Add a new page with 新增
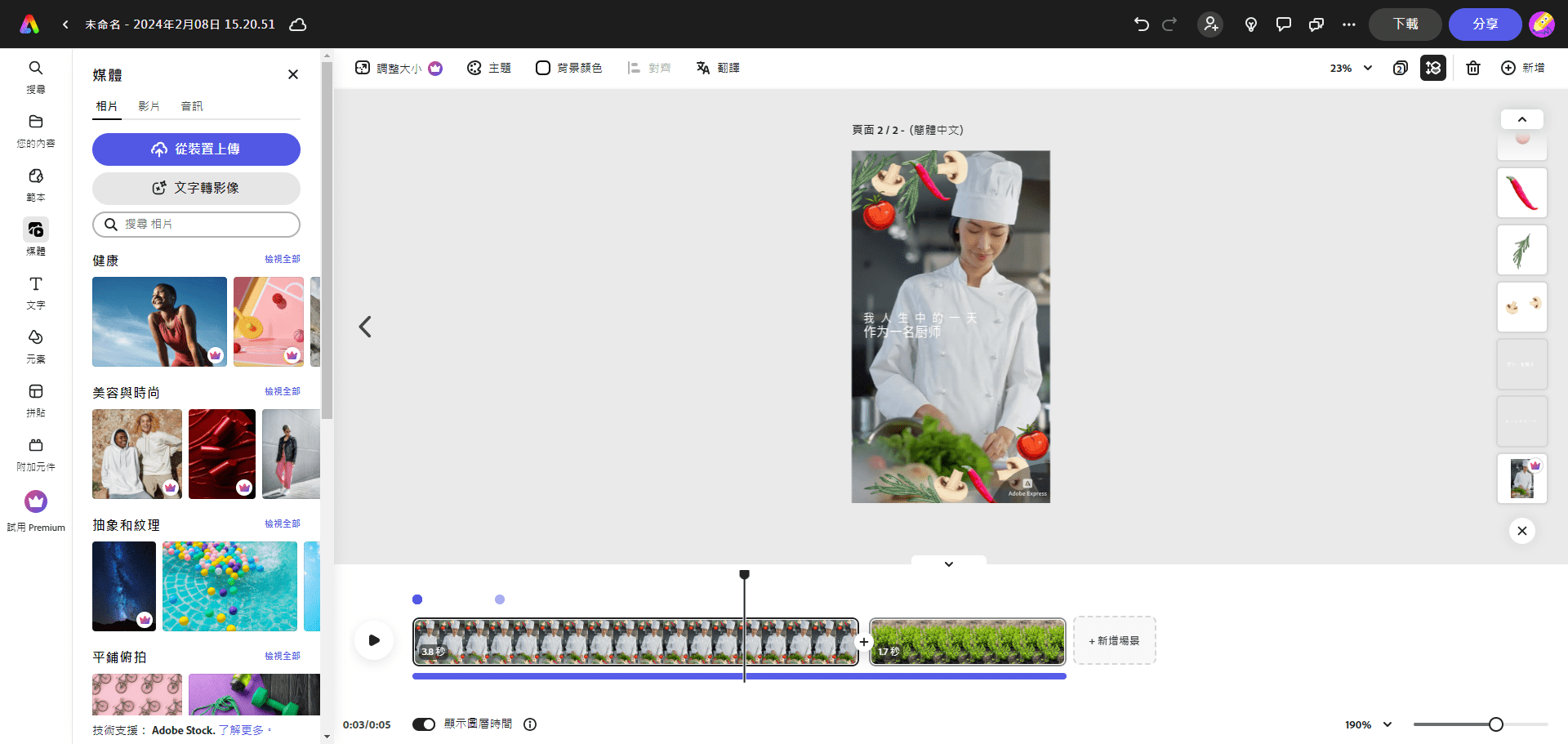1568x744 pixels. pyautogui.click(x=1523, y=68)
